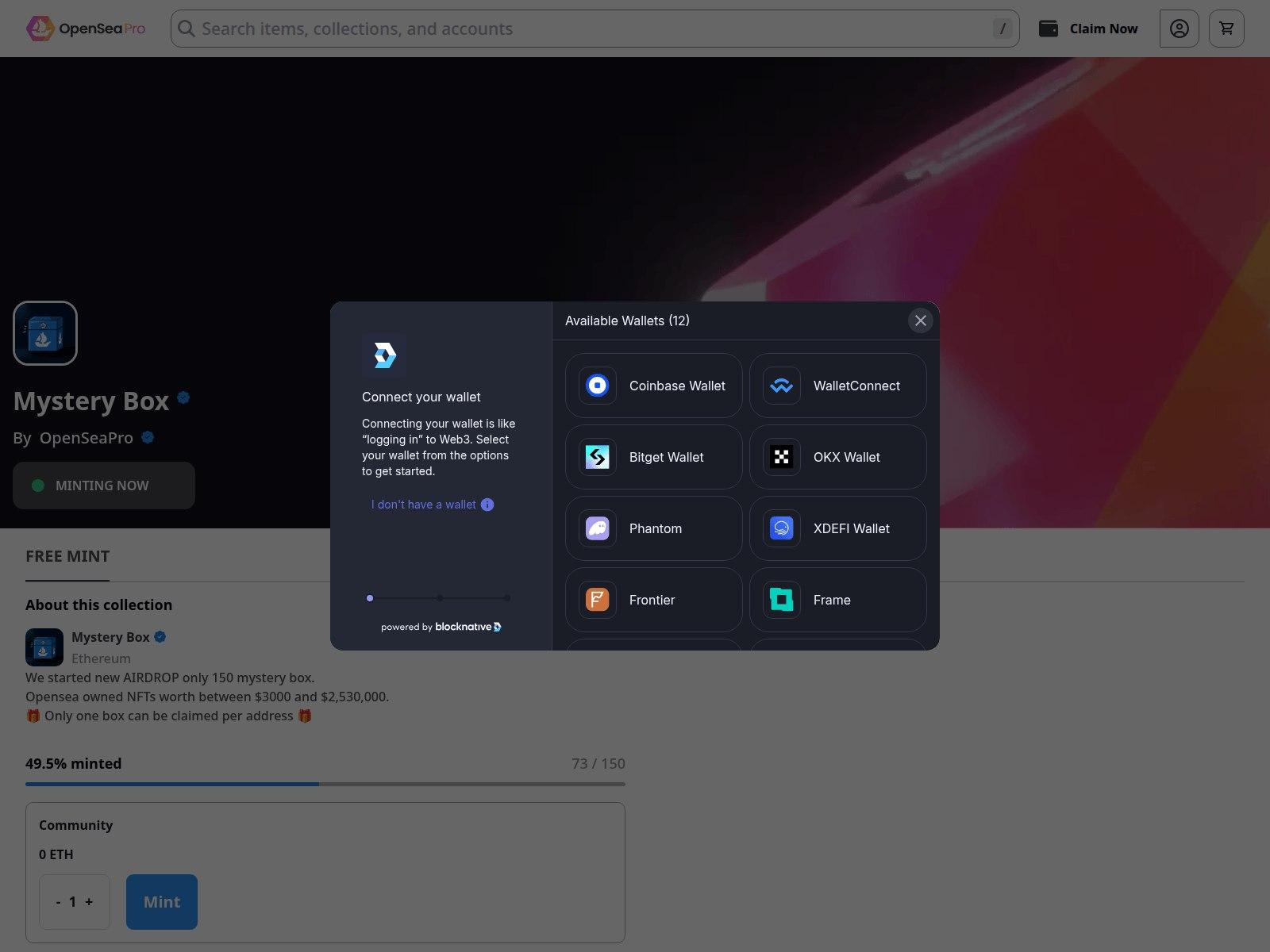Click the slash shortcut badge in search bar

(1003, 29)
